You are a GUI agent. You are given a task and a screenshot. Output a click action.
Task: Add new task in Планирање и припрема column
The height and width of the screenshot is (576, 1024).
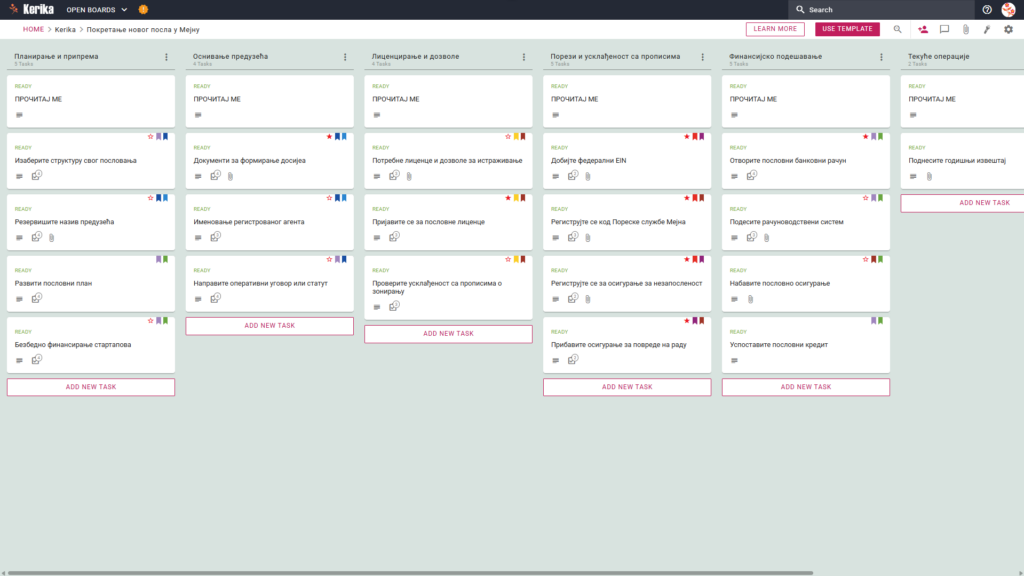tap(91, 387)
